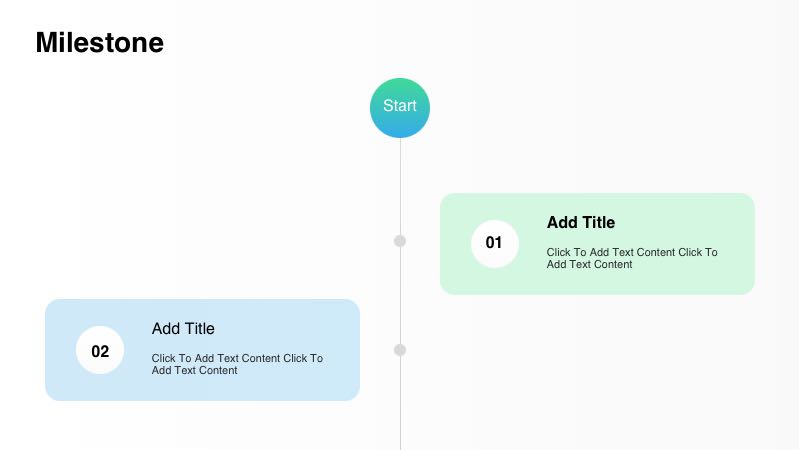This screenshot has height=450, width=799.
Task: Click the lower gray timeline dot
Action: [400, 350]
